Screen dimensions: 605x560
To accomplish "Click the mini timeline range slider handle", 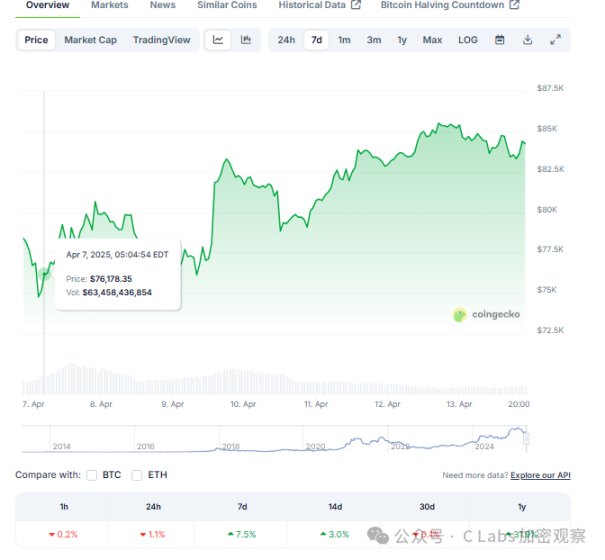I will tap(527, 437).
